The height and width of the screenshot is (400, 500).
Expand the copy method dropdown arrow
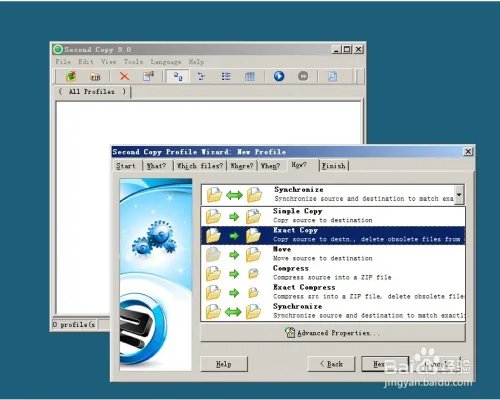(x=459, y=195)
